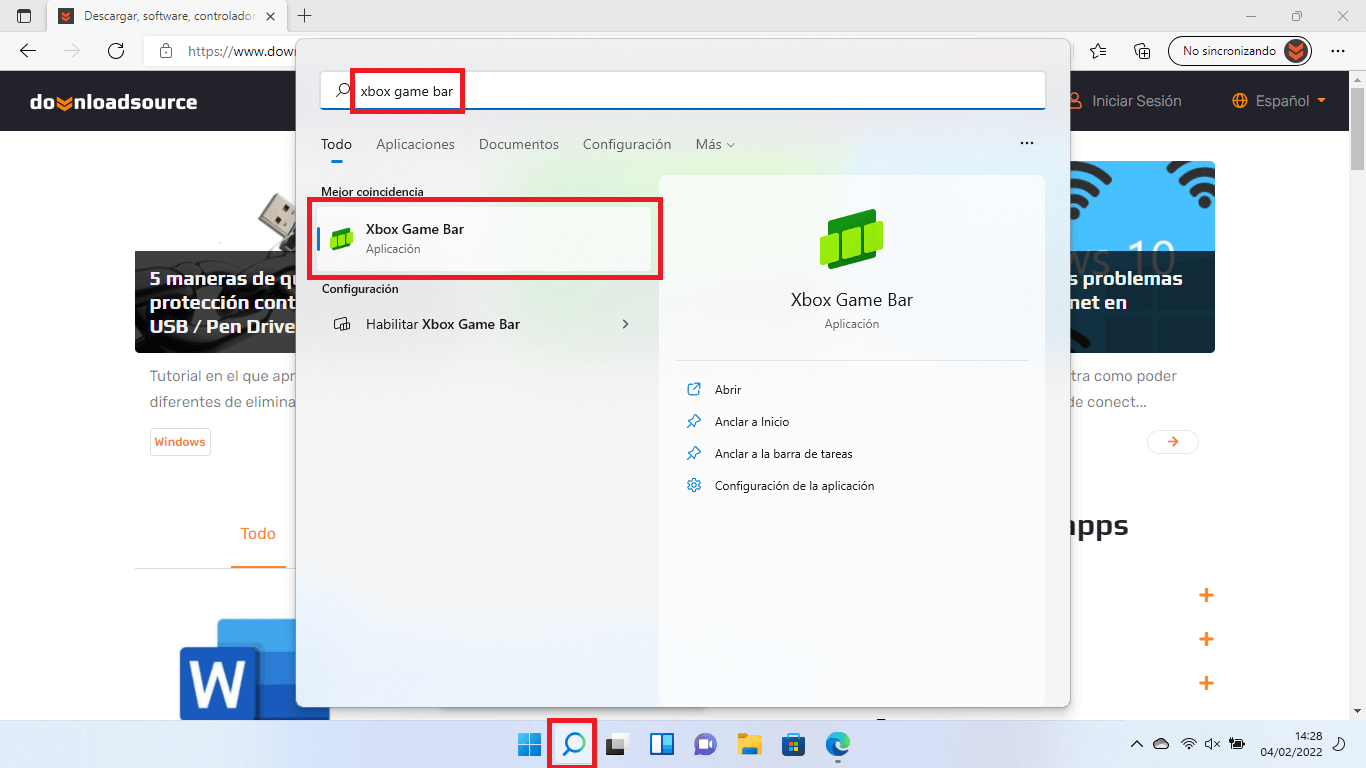The image size is (1366, 768).
Task: Open the Español language dropdown arrow
Action: [1321, 101]
